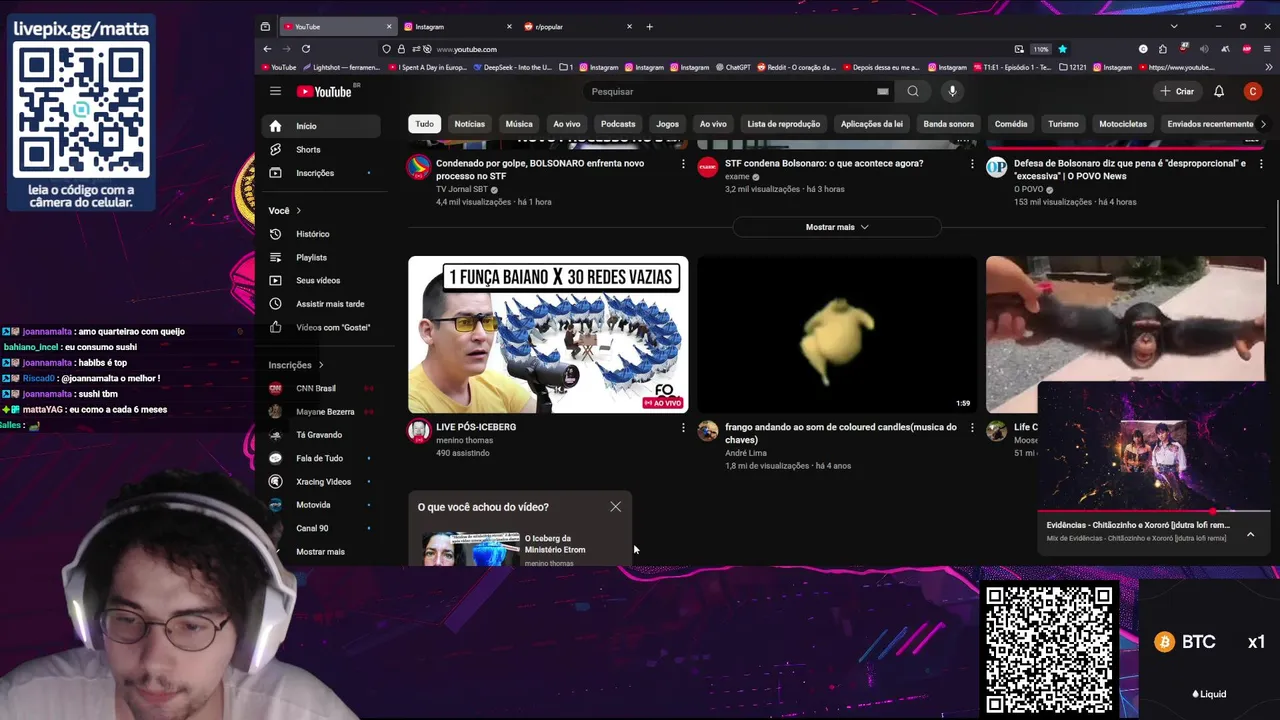Open the browser tab list dropdown

pyautogui.click(x=1174, y=27)
